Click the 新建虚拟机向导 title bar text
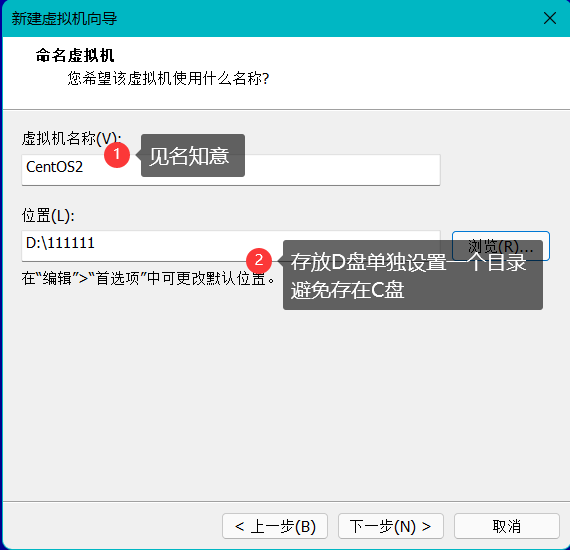The image size is (570, 550). point(64,19)
